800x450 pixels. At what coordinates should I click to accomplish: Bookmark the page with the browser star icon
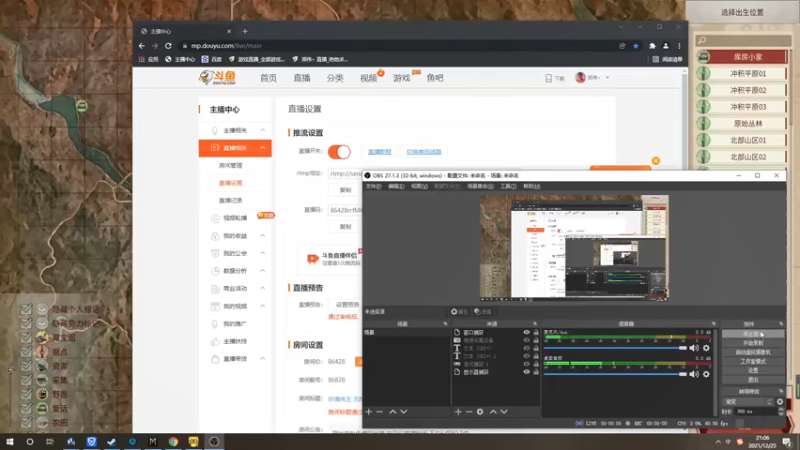(636, 46)
